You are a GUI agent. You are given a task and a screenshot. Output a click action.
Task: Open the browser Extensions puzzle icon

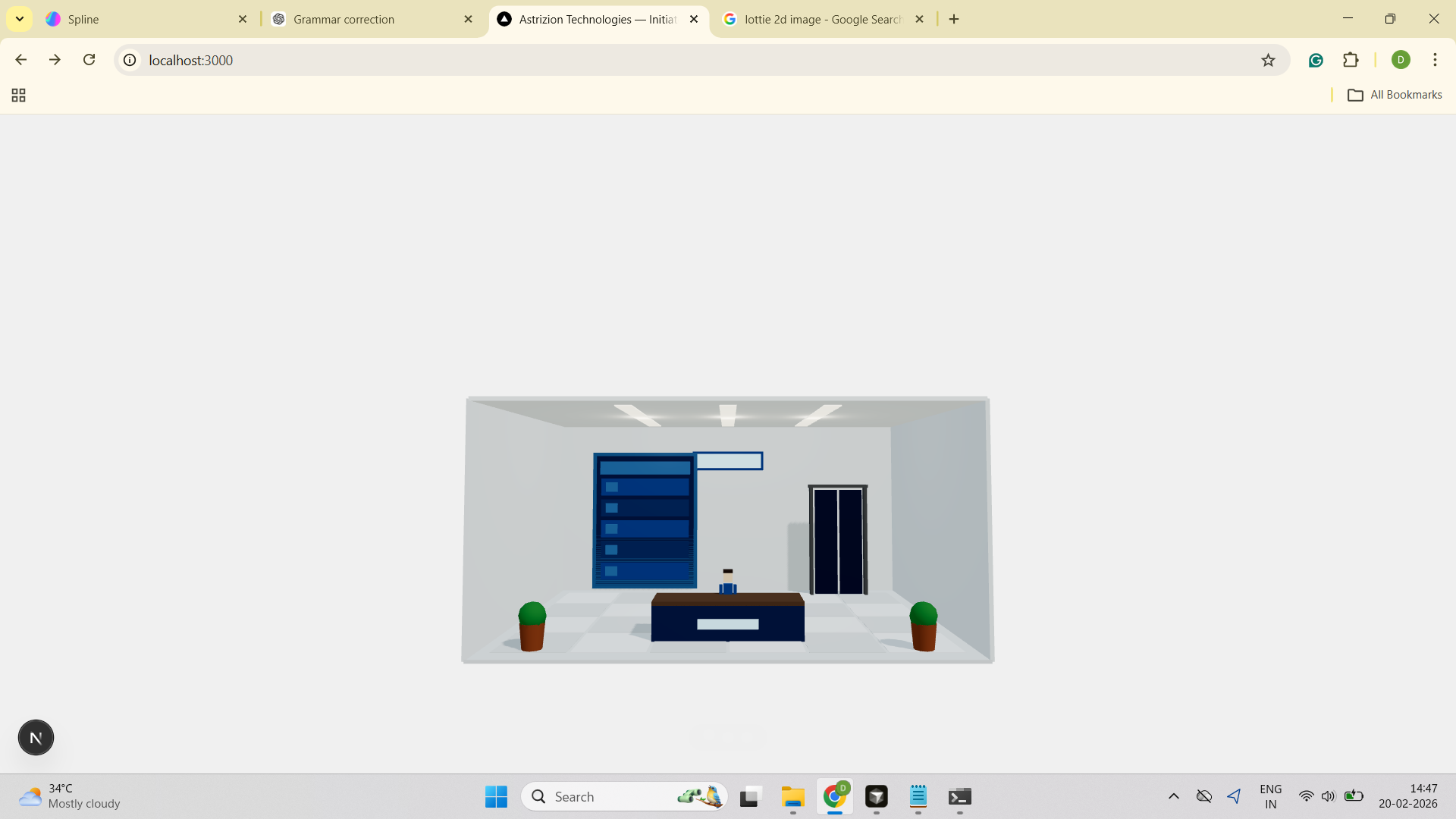click(x=1351, y=60)
